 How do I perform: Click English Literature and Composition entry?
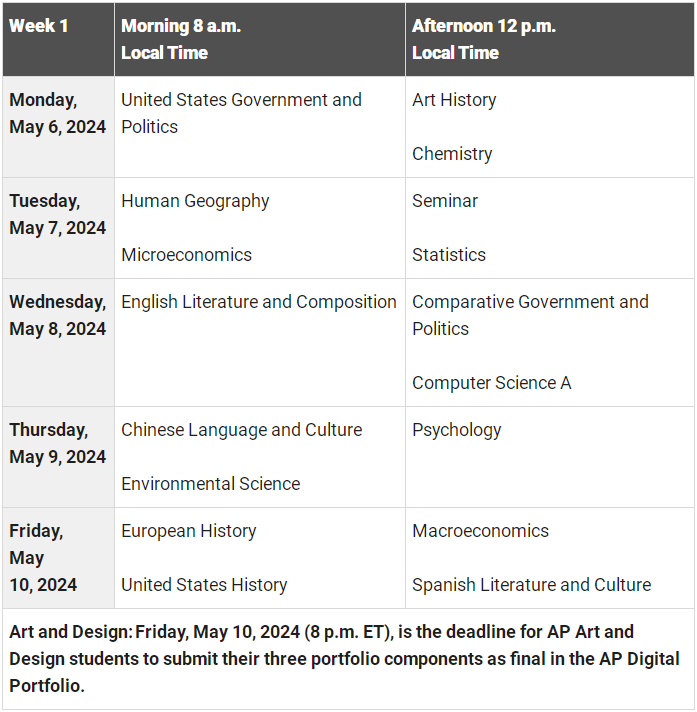[x=259, y=302]
